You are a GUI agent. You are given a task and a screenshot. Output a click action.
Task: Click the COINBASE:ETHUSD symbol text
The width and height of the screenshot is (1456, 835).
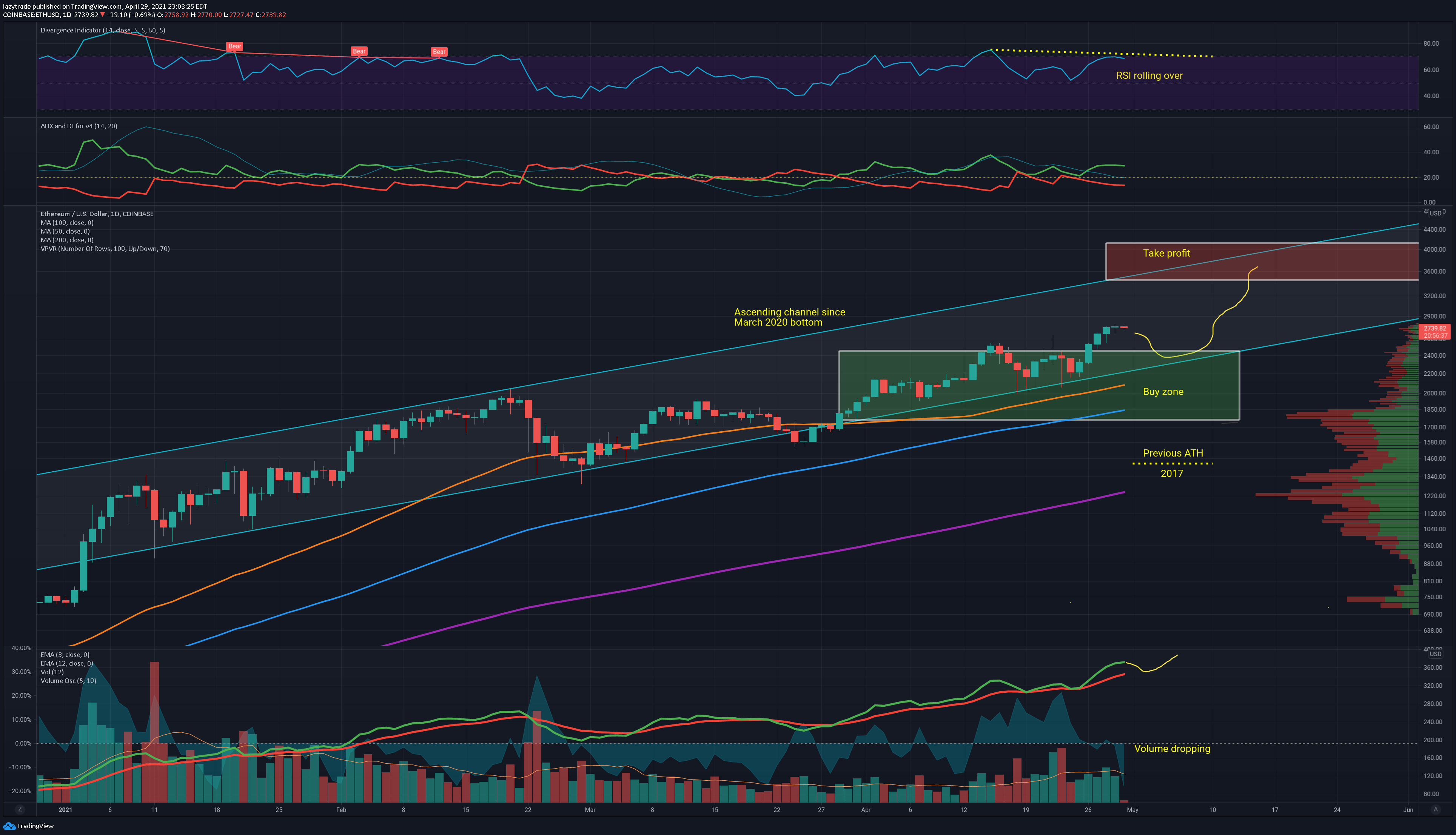[32, 15]
